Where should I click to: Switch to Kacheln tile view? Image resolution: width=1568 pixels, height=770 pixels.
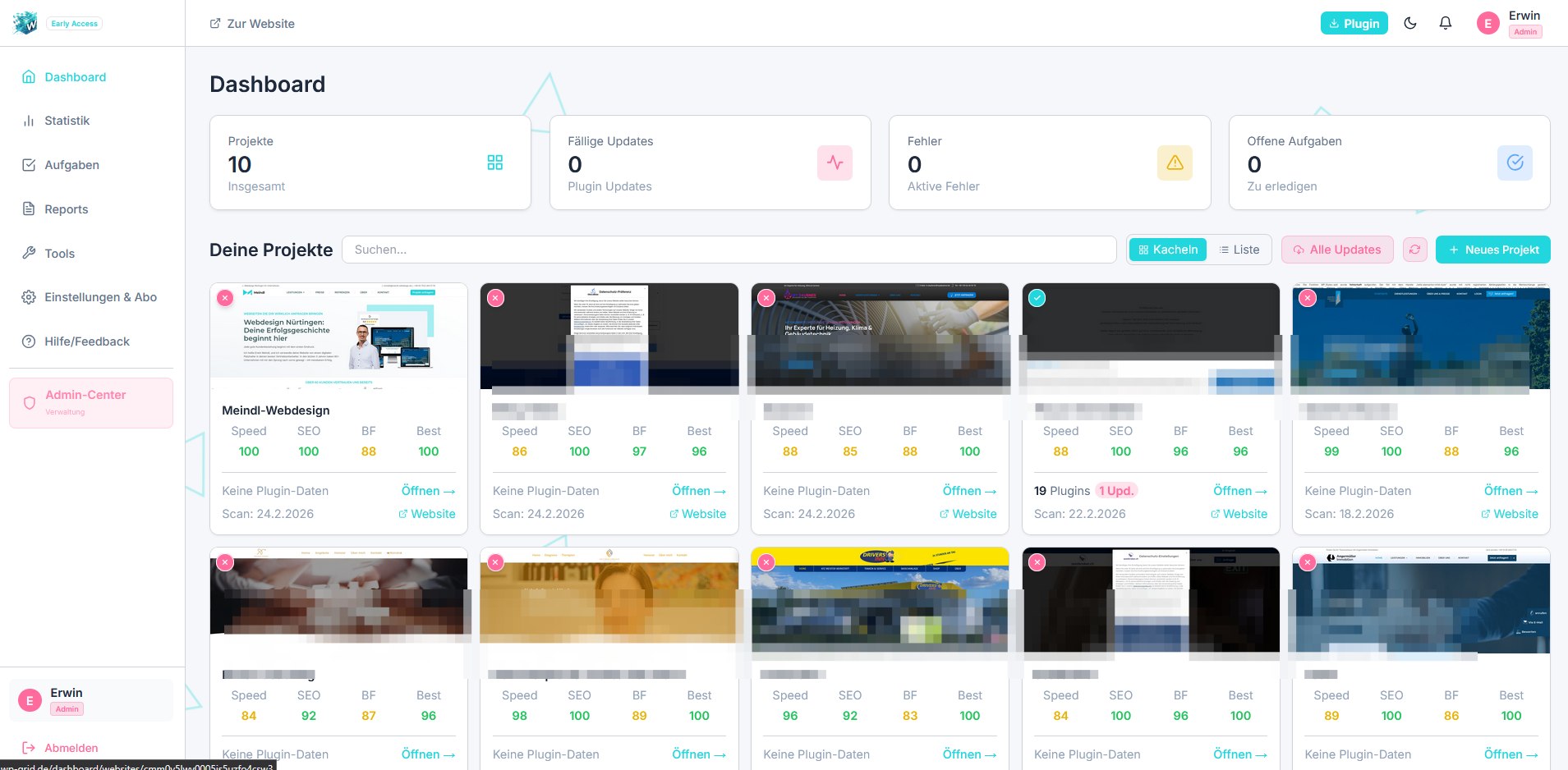[x=1168, y=250]
